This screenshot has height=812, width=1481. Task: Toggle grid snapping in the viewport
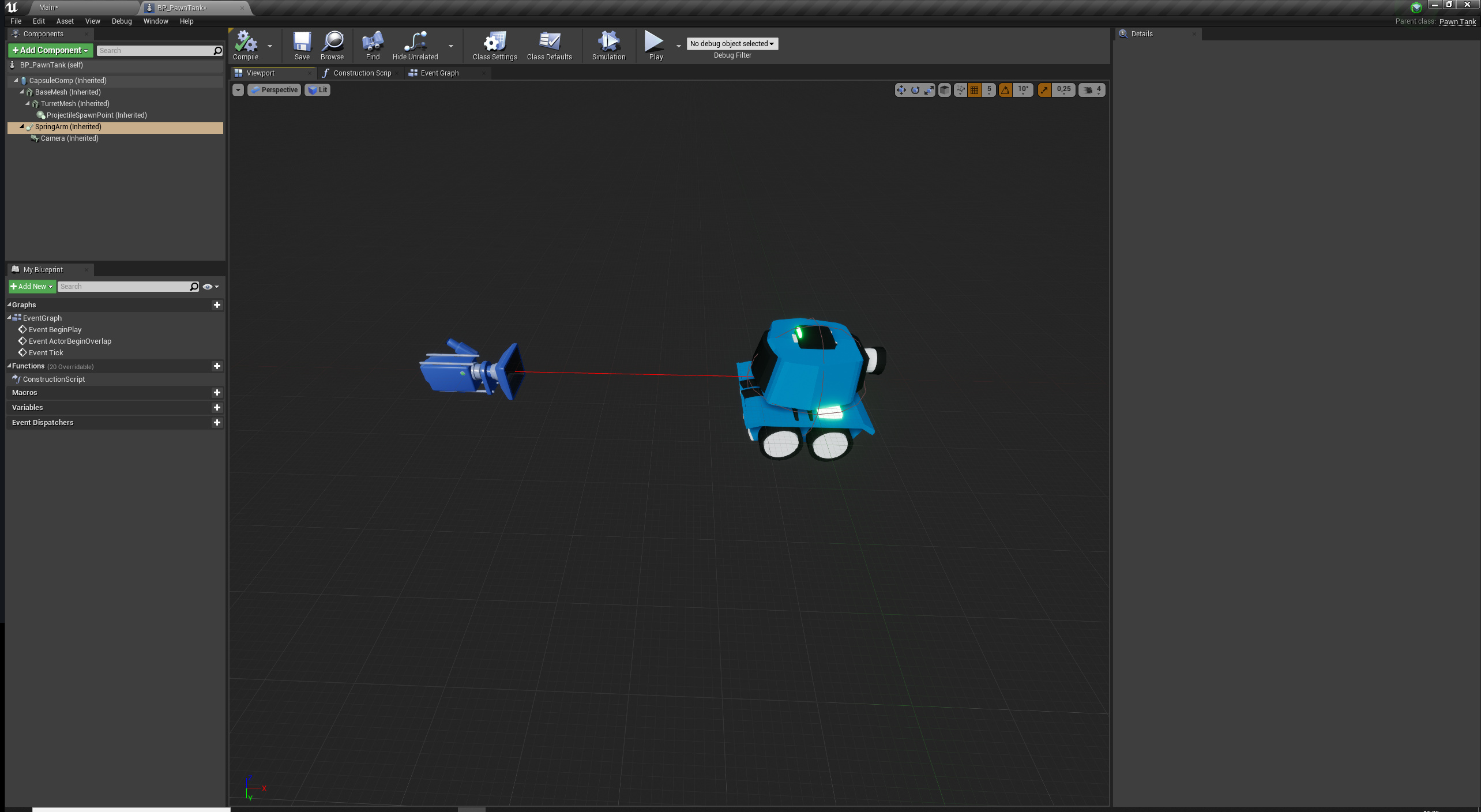(x=973, y=90)
